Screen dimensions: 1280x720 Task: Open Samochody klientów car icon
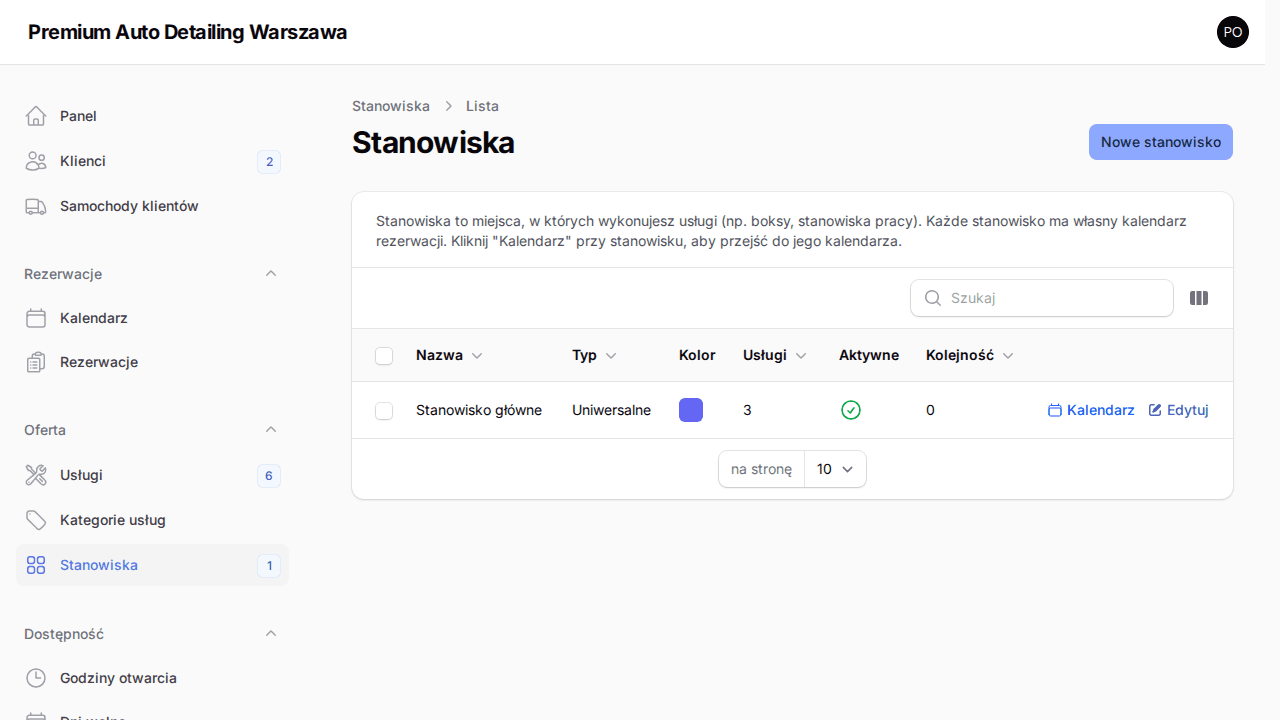tap(36, 206)
